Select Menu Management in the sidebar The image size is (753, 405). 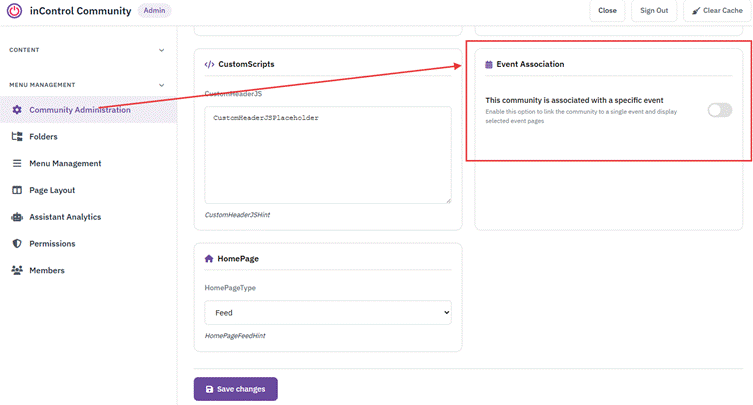click(x=88, y=163)
